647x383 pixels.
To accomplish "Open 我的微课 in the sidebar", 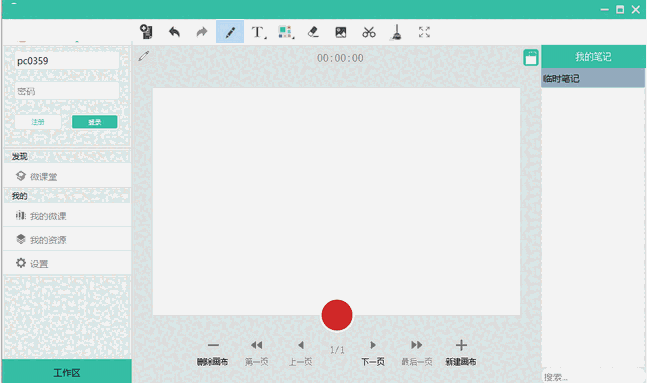I will (x=67, y=215).
